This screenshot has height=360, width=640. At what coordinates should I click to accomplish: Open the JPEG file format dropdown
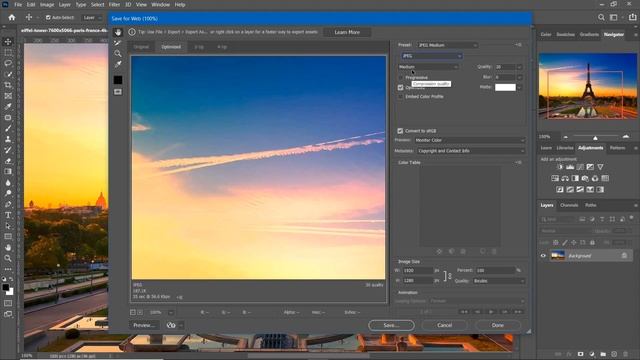click(432, 56)
